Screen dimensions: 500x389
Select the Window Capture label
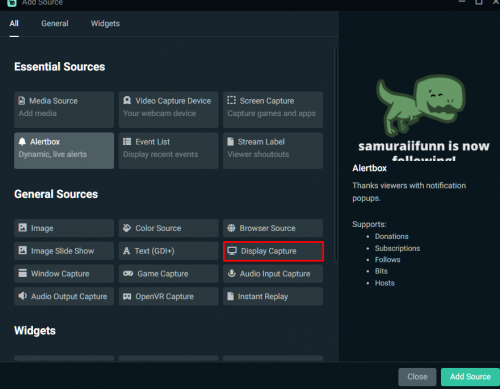(x=60, y=274)
